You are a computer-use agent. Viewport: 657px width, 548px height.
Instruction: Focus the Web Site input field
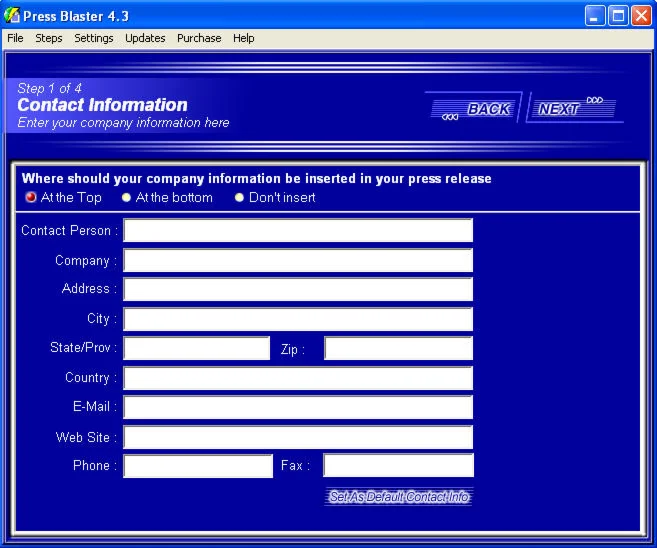[298, 437]
